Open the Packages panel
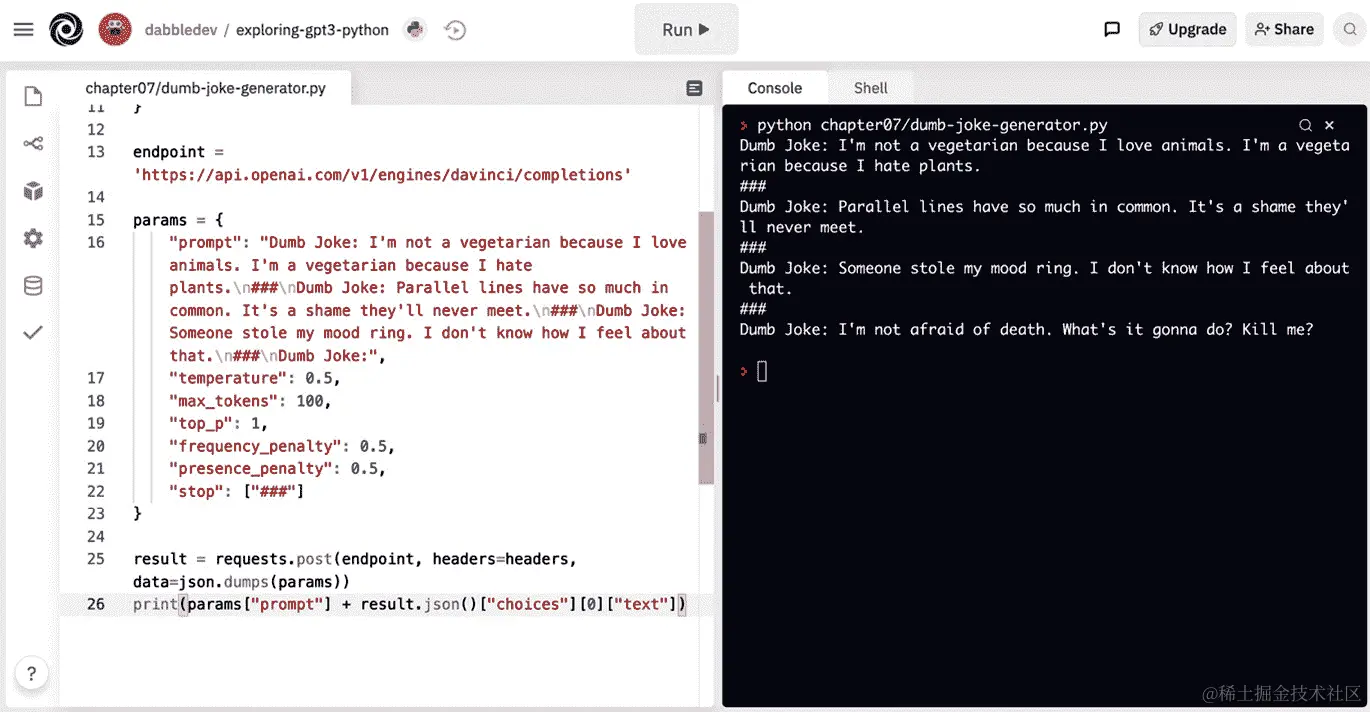This screenshot has height=712, width=1370. [32, 191]
